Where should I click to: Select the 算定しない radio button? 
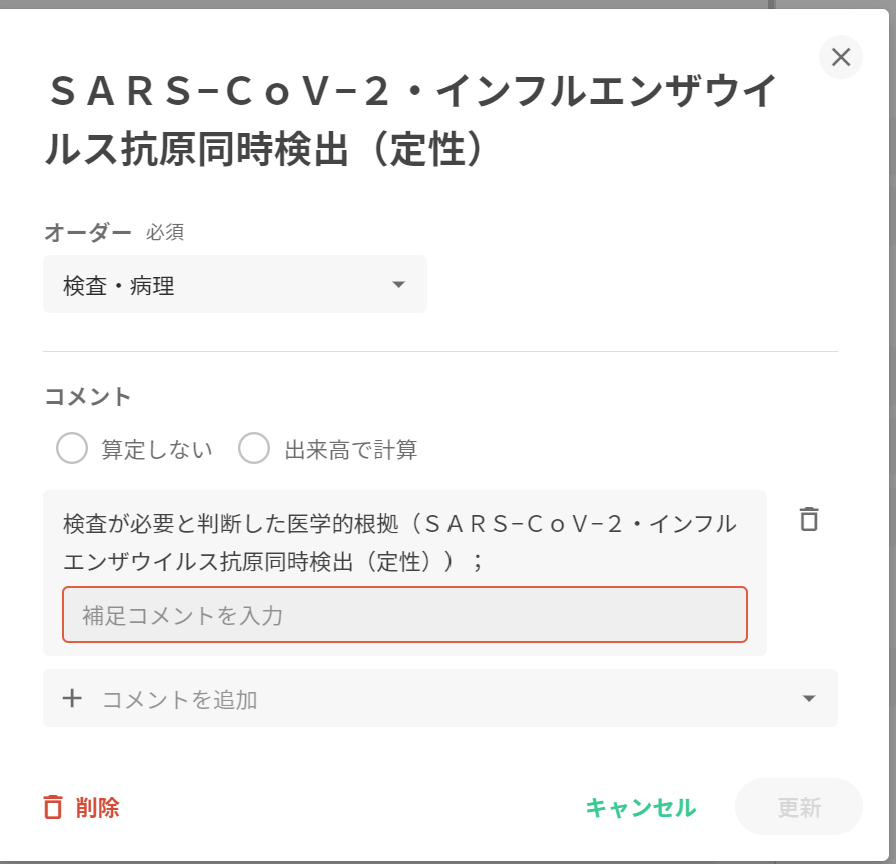pyautogui.click(x=72, y=449)
